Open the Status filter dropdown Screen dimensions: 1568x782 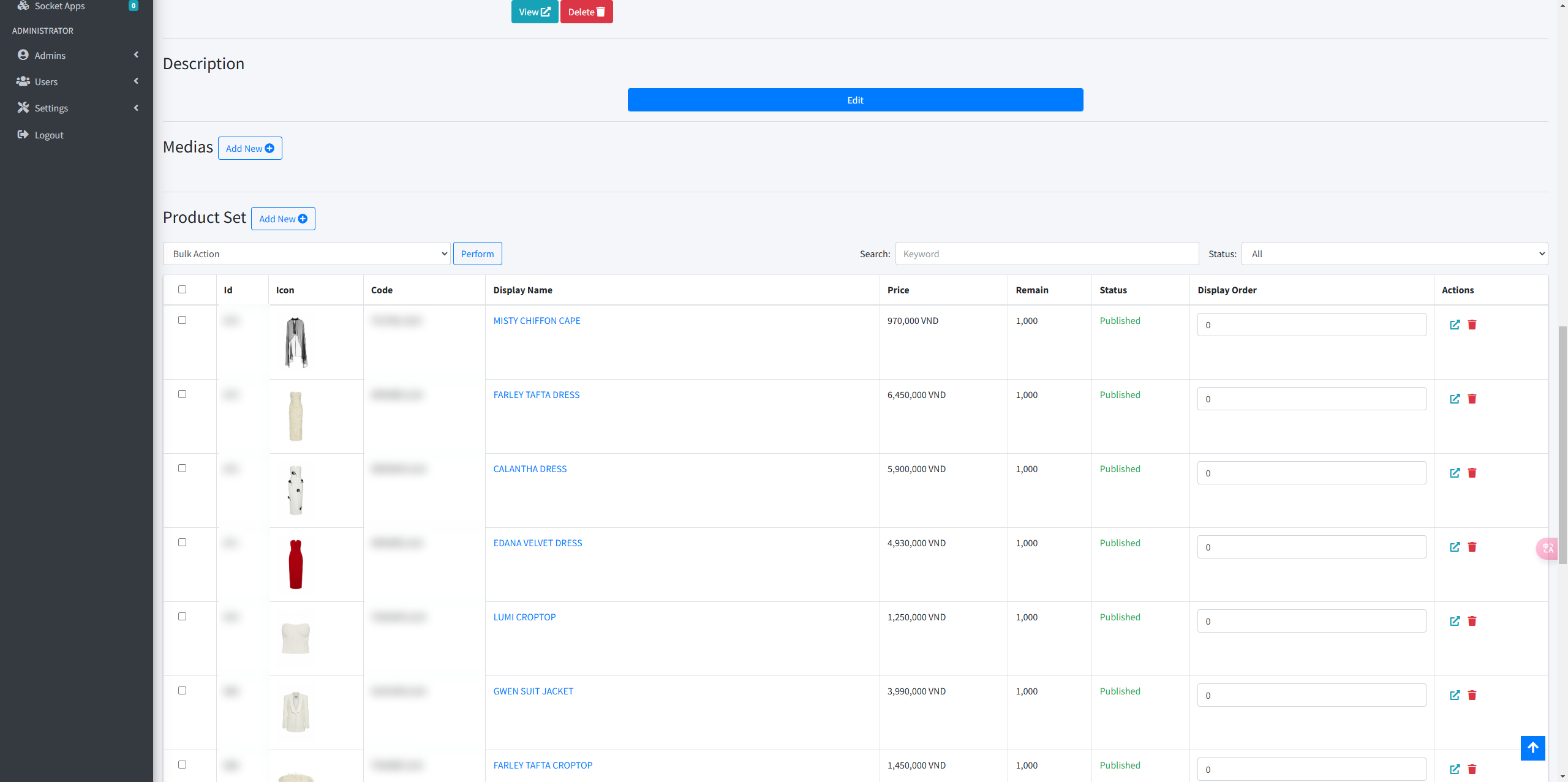coord(1395,254)
